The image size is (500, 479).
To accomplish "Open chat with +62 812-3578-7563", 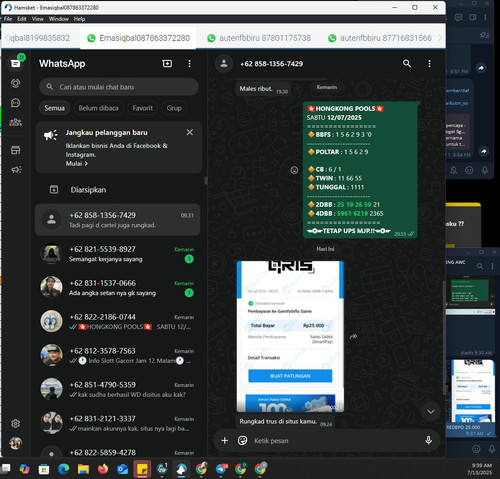I will coord(118,356).
